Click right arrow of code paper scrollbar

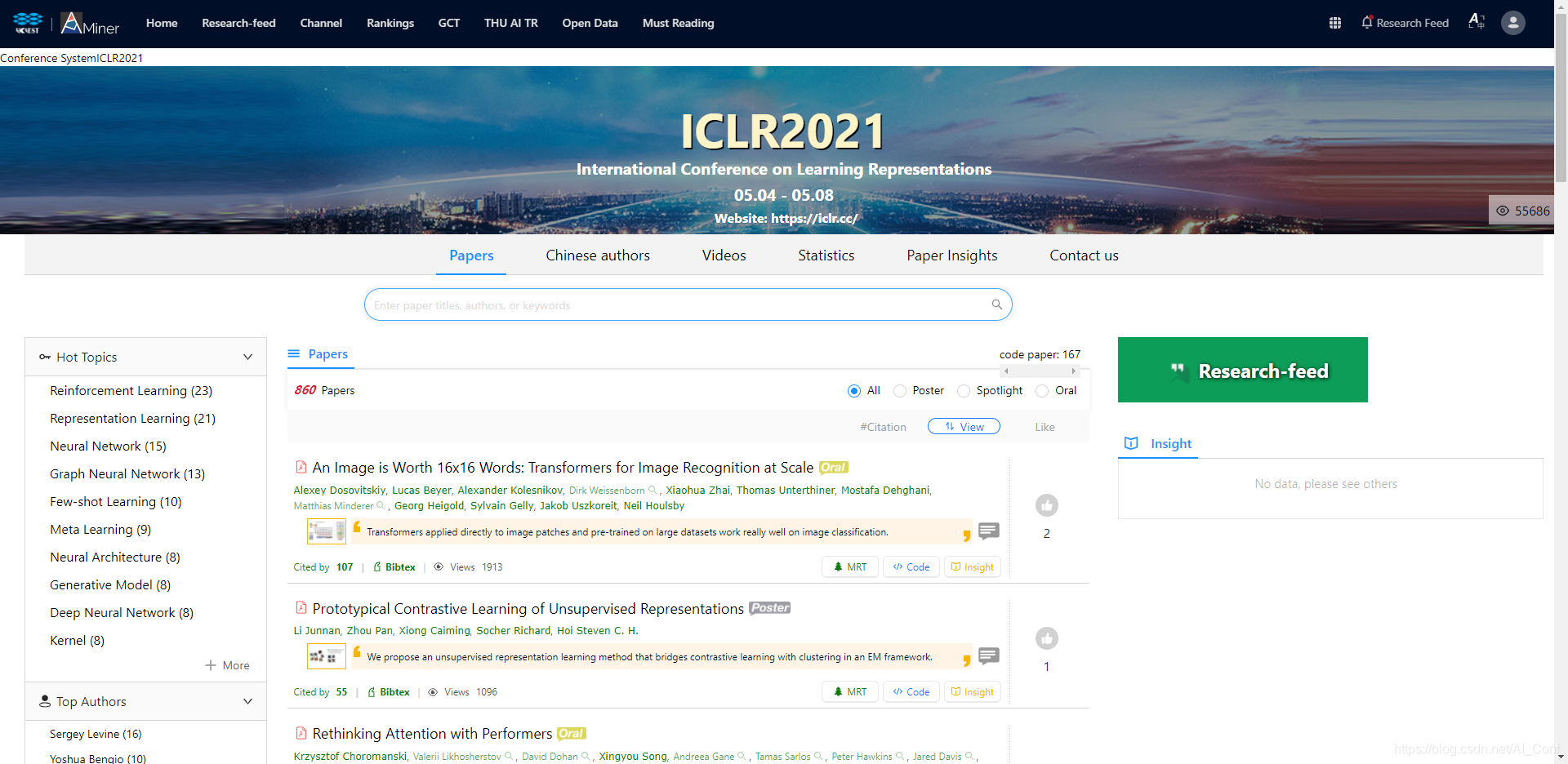[1074, 371]
